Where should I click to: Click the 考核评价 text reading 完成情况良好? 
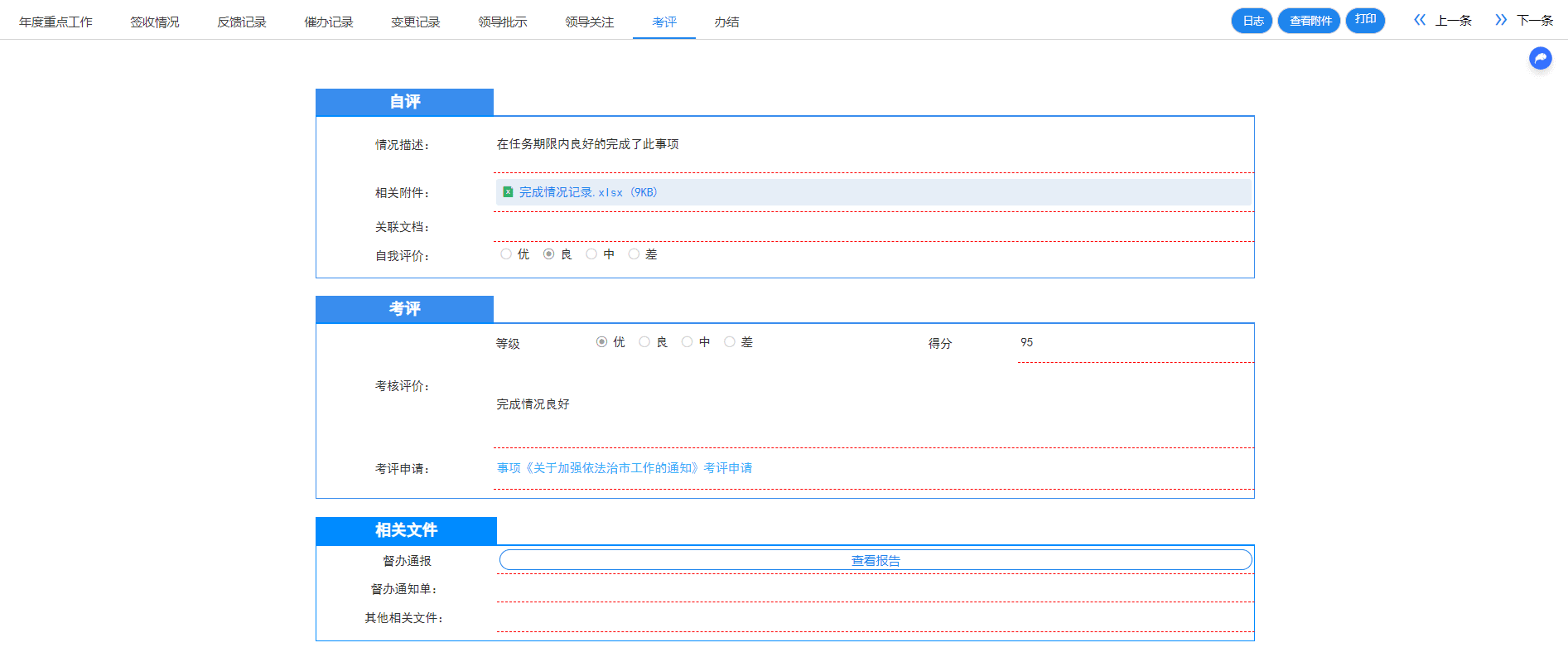coord(533,404)
